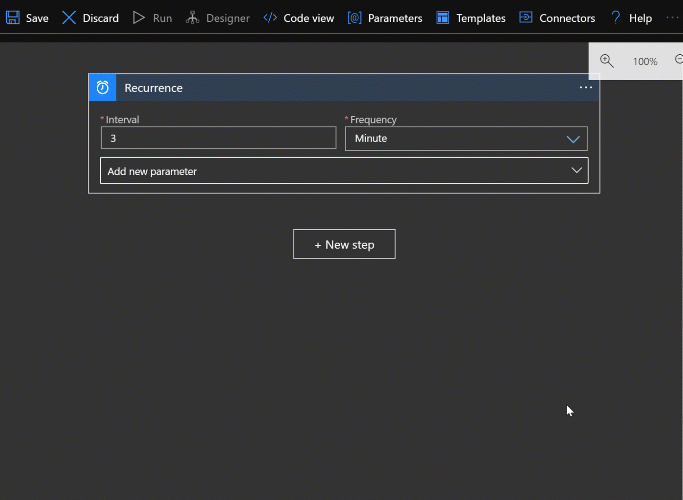Zoom in with the magnifier plus icon
Image resolution: width=683 pixels, height=500 pixels.
click(607, 61)
